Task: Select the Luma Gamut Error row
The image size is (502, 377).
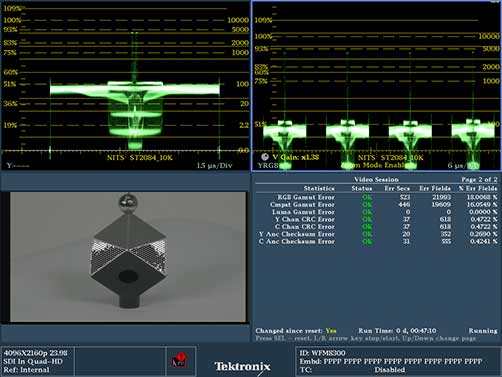Action: point(377,212)
